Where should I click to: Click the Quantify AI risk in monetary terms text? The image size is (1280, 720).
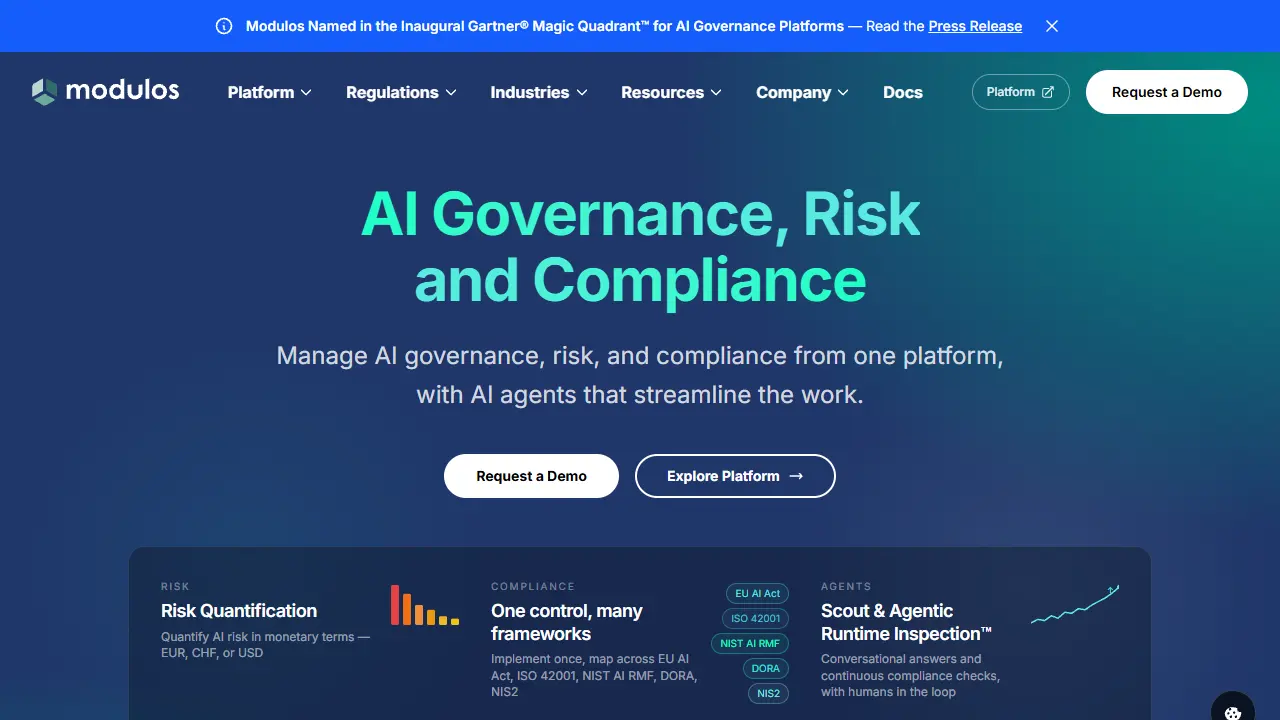265,645
